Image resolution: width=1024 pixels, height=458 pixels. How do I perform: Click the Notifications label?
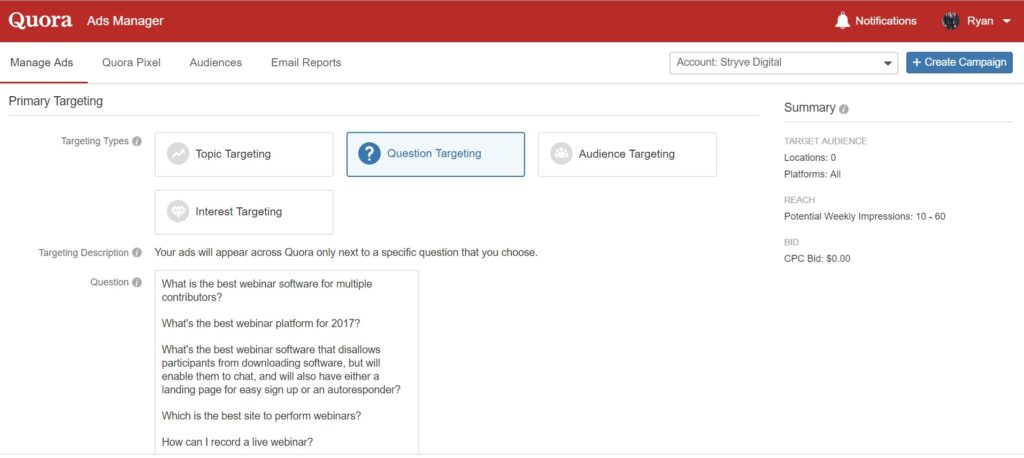click(x=886, y=21)
